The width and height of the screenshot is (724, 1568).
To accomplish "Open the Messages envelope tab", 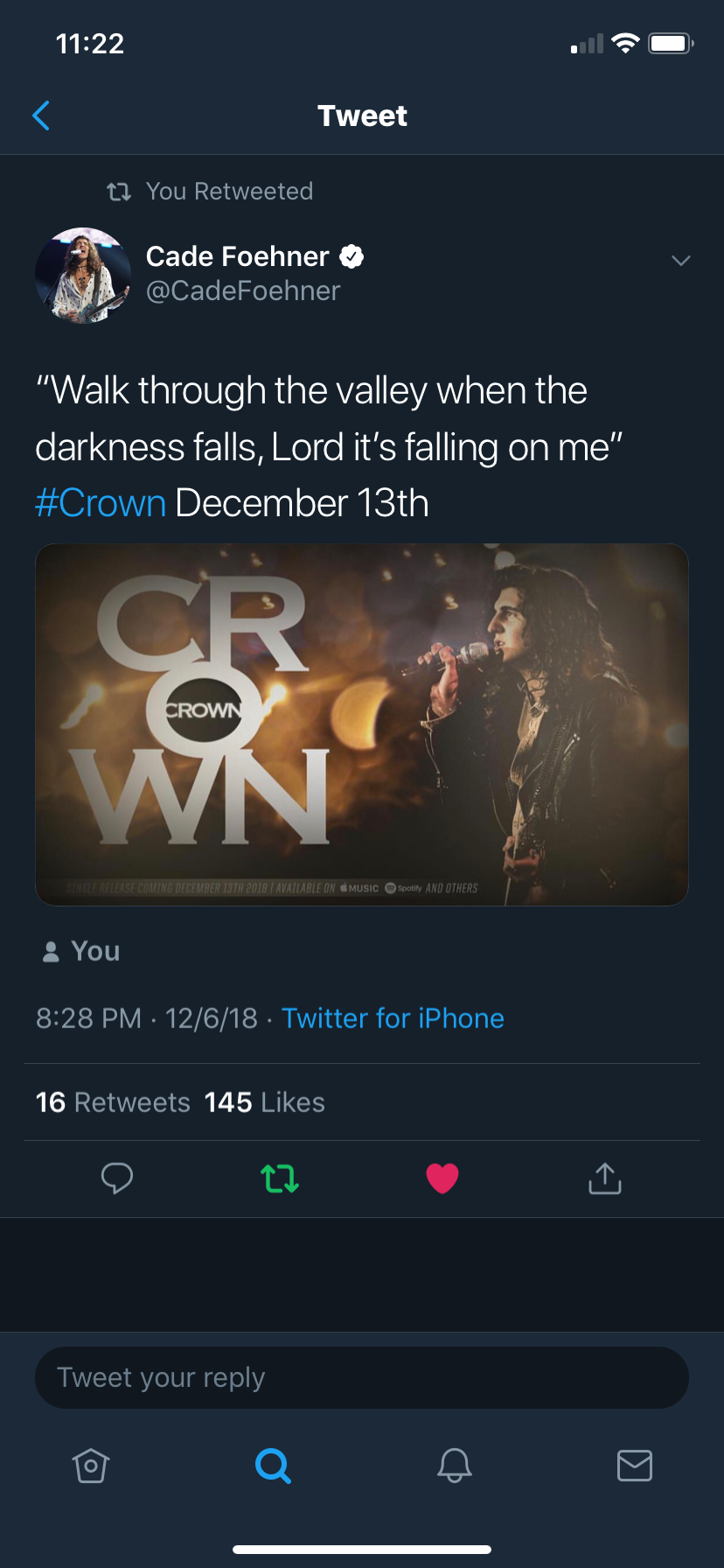I will tap(635, 1465).
